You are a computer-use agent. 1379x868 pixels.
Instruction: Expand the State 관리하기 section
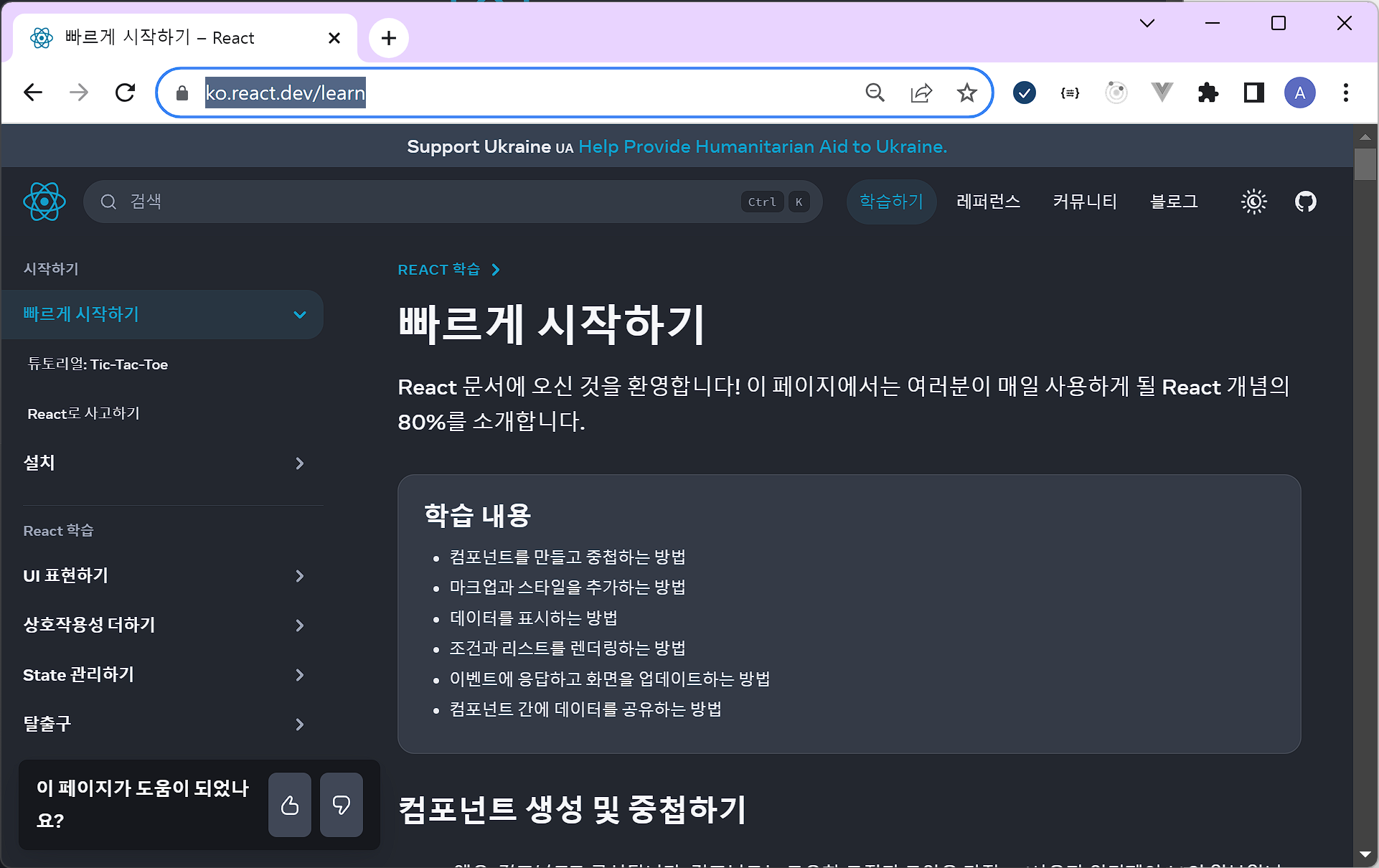tap(300, 675)
